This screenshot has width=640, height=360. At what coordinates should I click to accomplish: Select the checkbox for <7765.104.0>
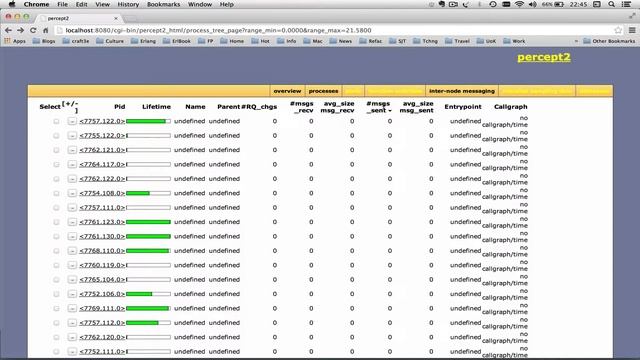coord(56,280)
